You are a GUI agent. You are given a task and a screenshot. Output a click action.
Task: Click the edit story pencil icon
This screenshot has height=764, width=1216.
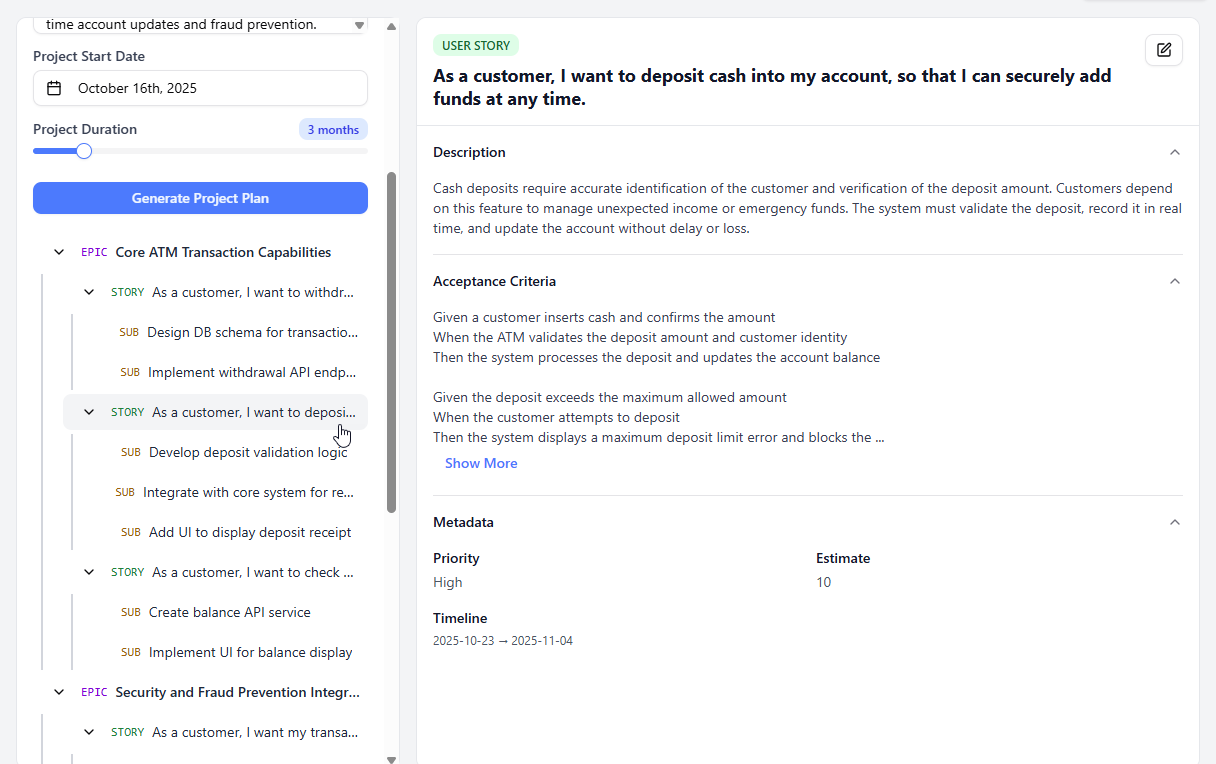(x=1163, y=49)
